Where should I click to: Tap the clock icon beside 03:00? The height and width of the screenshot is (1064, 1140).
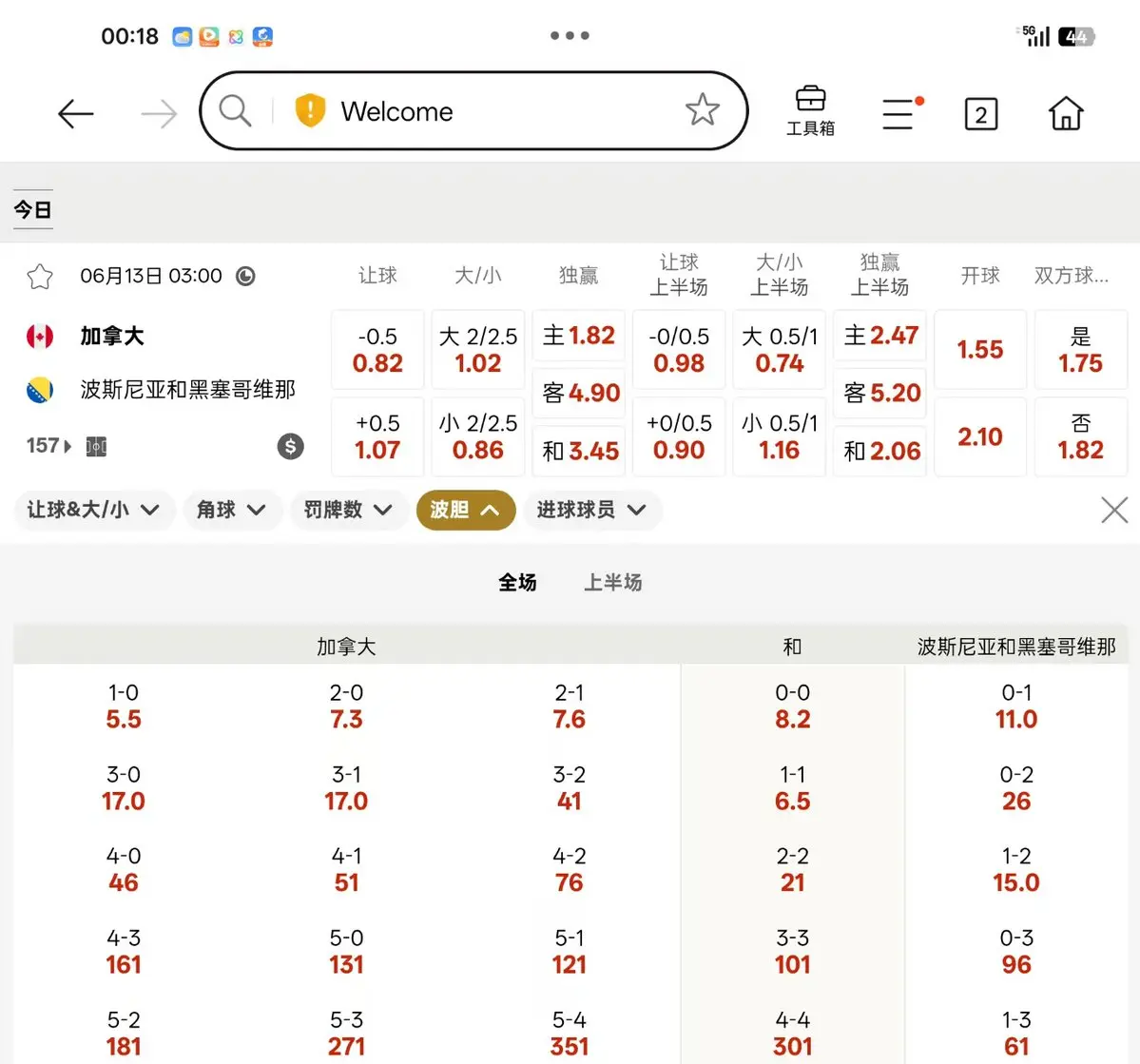(x=245, y=277)
